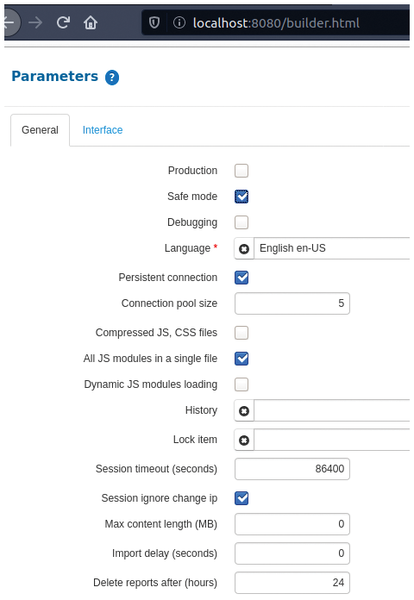Uncheck the Safe mode checkbox

tap(241, 197)
